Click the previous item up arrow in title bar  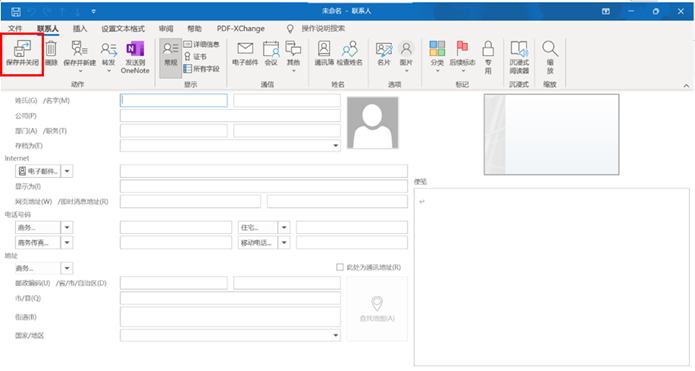click(62, 12)
